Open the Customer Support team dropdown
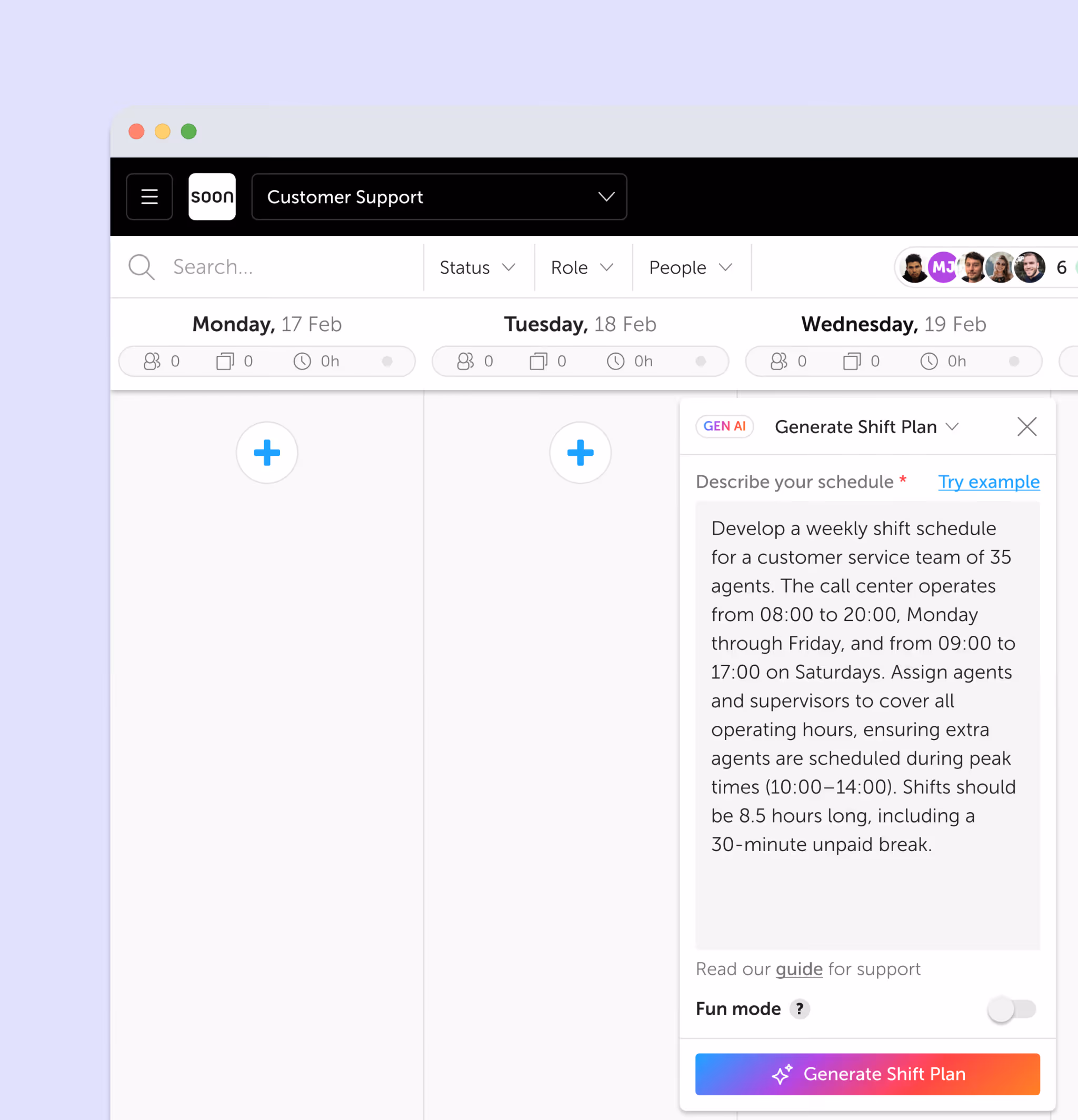The width and height of the screenshot is (1078, 1120). tap(439, 196)
